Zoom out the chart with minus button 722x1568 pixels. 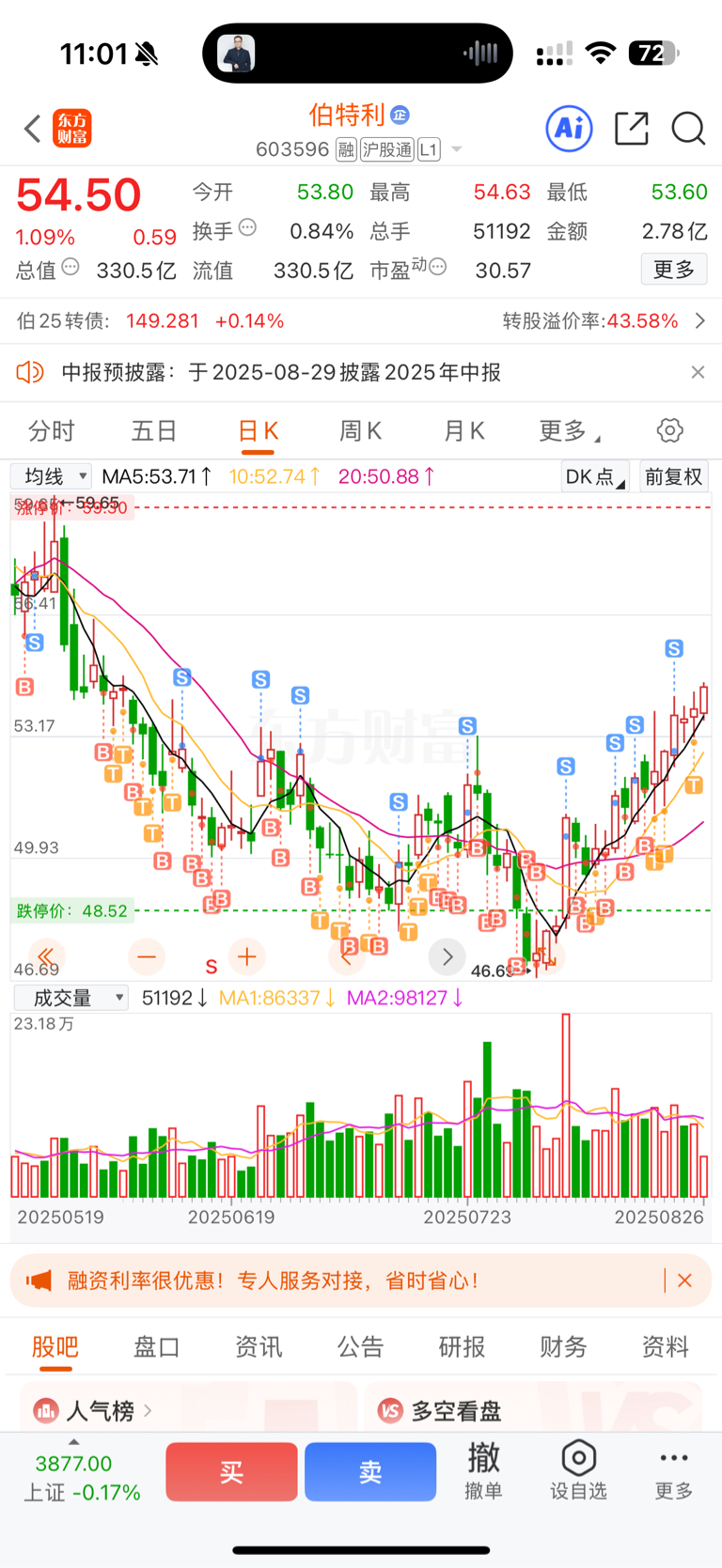[x=147, y=956]
